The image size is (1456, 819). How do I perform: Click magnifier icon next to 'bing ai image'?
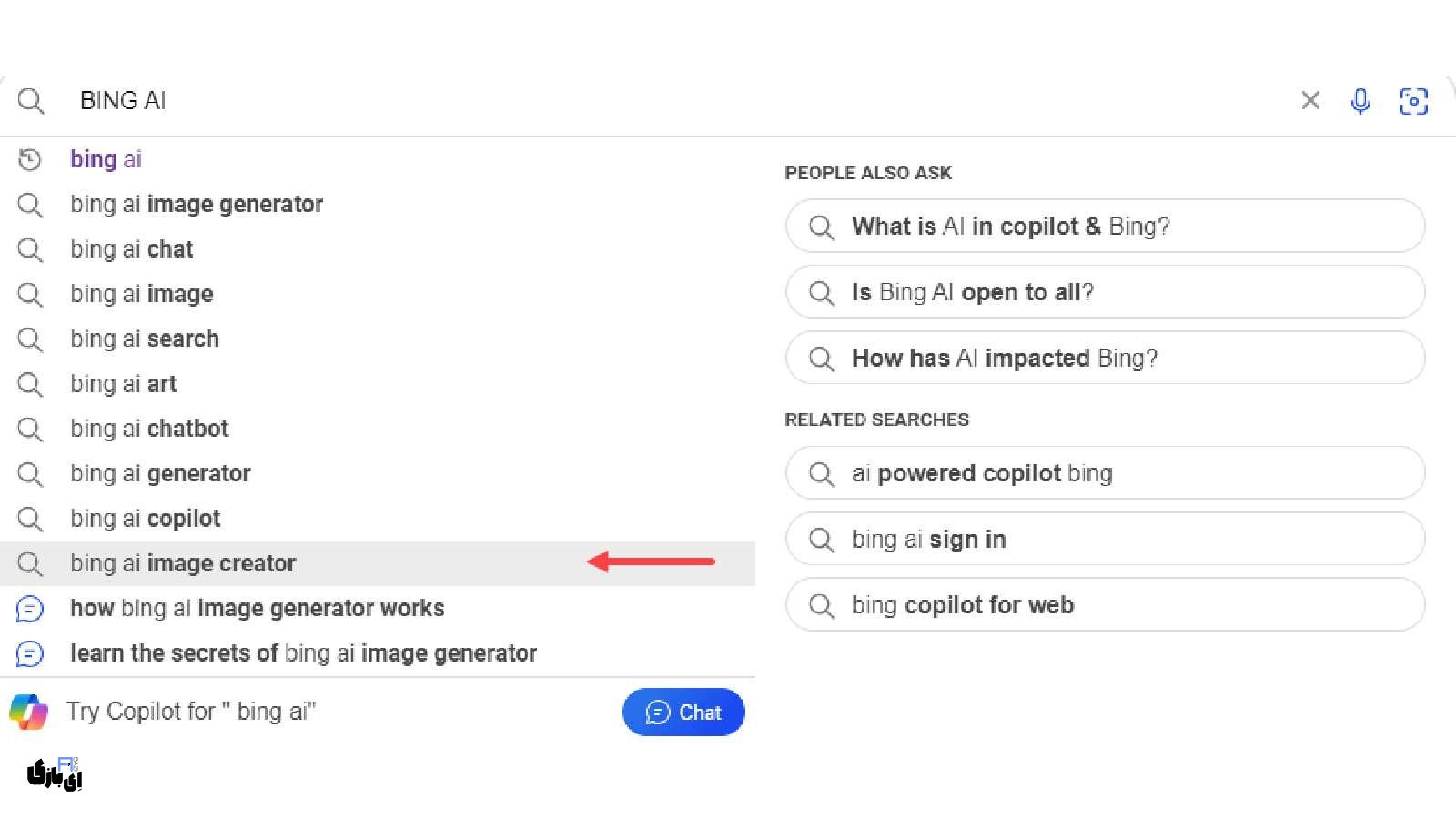point(30,294)
